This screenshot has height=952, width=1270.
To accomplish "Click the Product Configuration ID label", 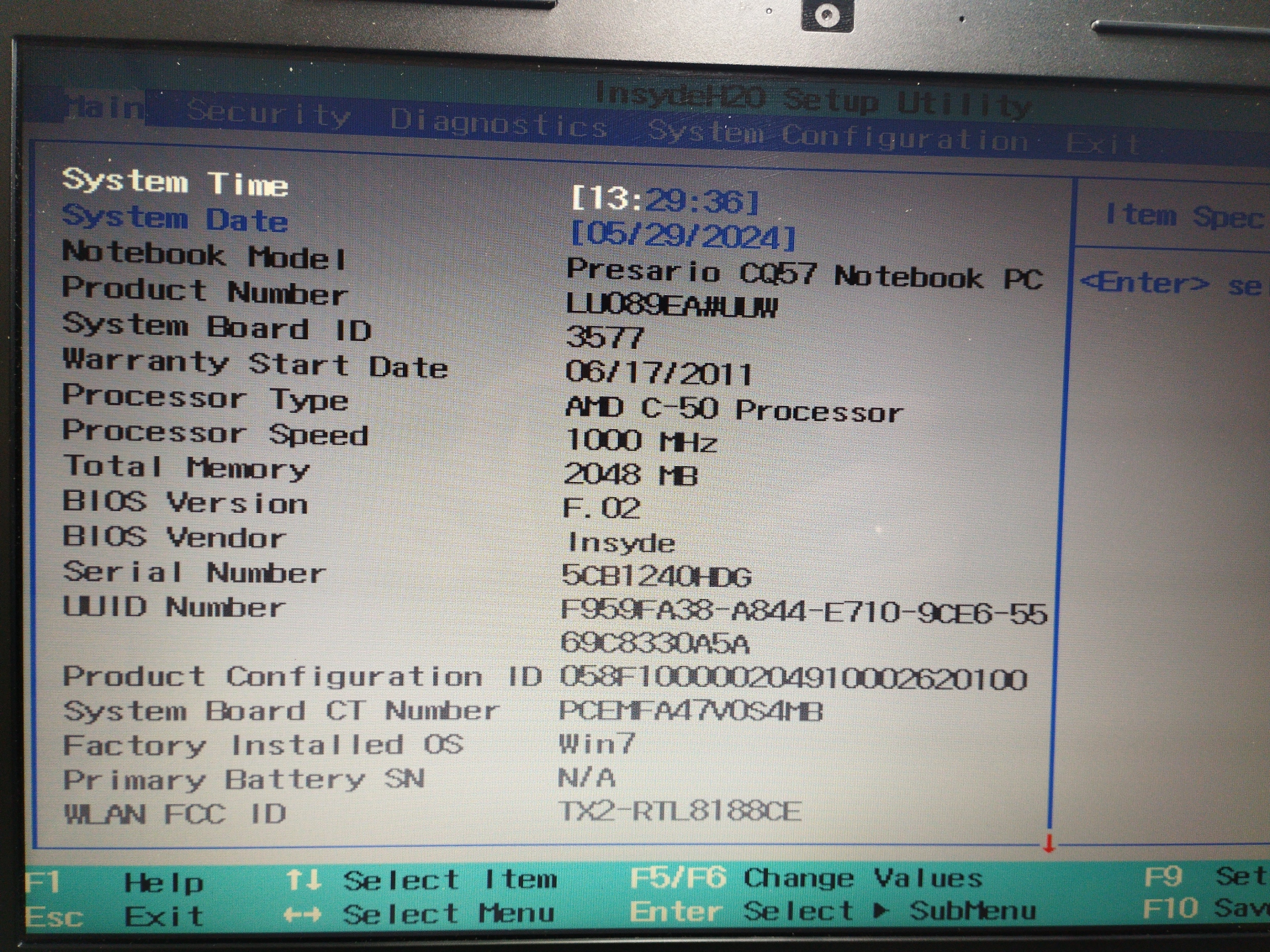I will (302, 676).
